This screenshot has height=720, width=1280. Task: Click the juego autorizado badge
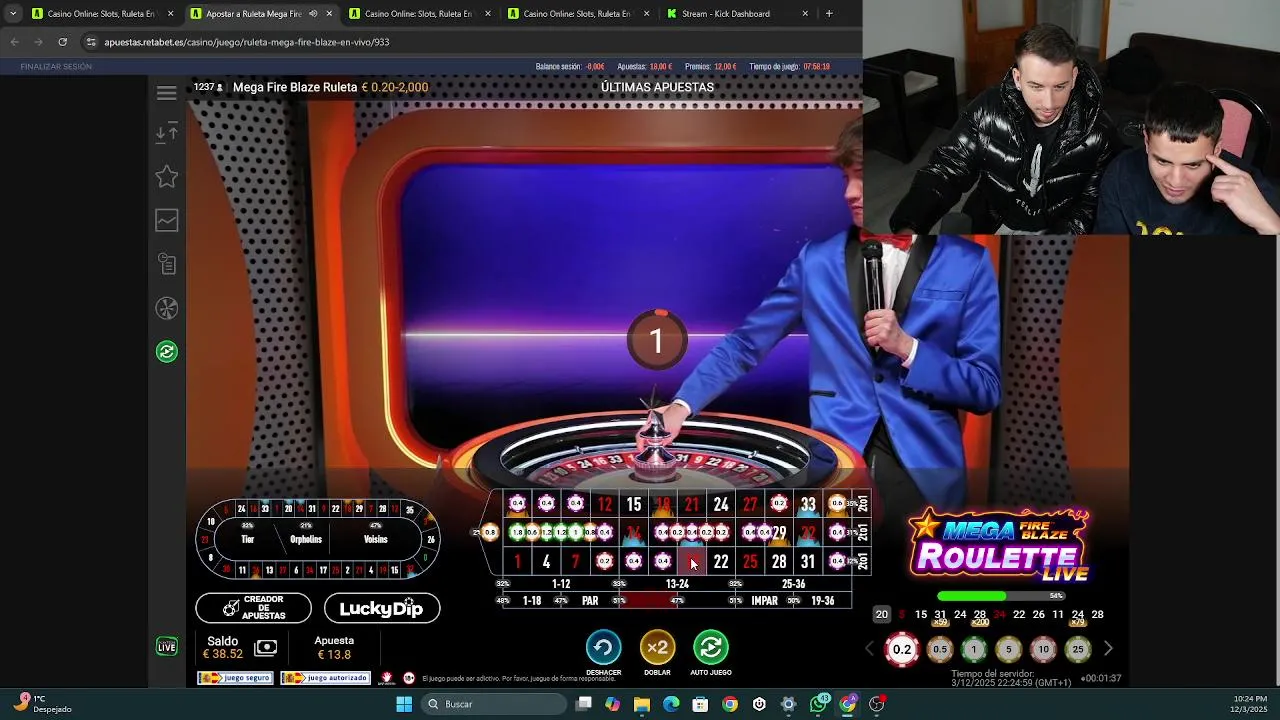(x=325, y=678)
